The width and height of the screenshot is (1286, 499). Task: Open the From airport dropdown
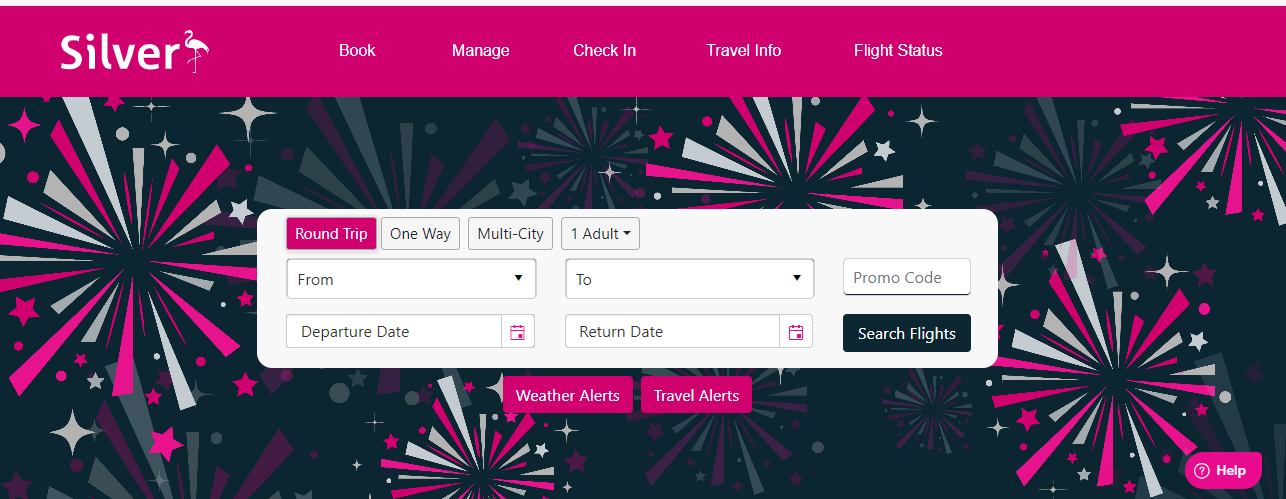[x=411, y=279]
